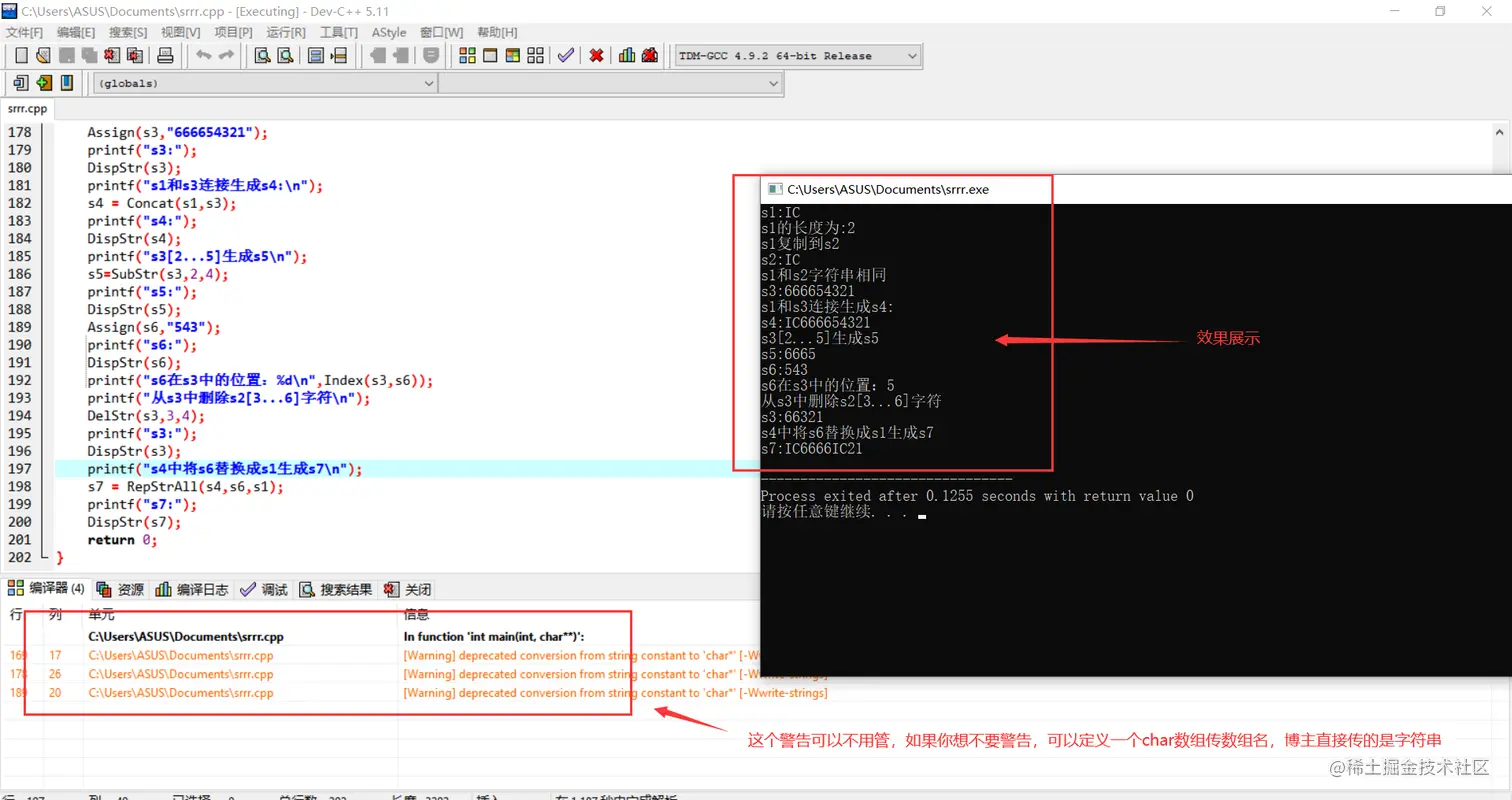The width and height of the screenshot is (1512, 800).
Task: Click the Debug checkmark toolbar icon
Action: [566, 56]
